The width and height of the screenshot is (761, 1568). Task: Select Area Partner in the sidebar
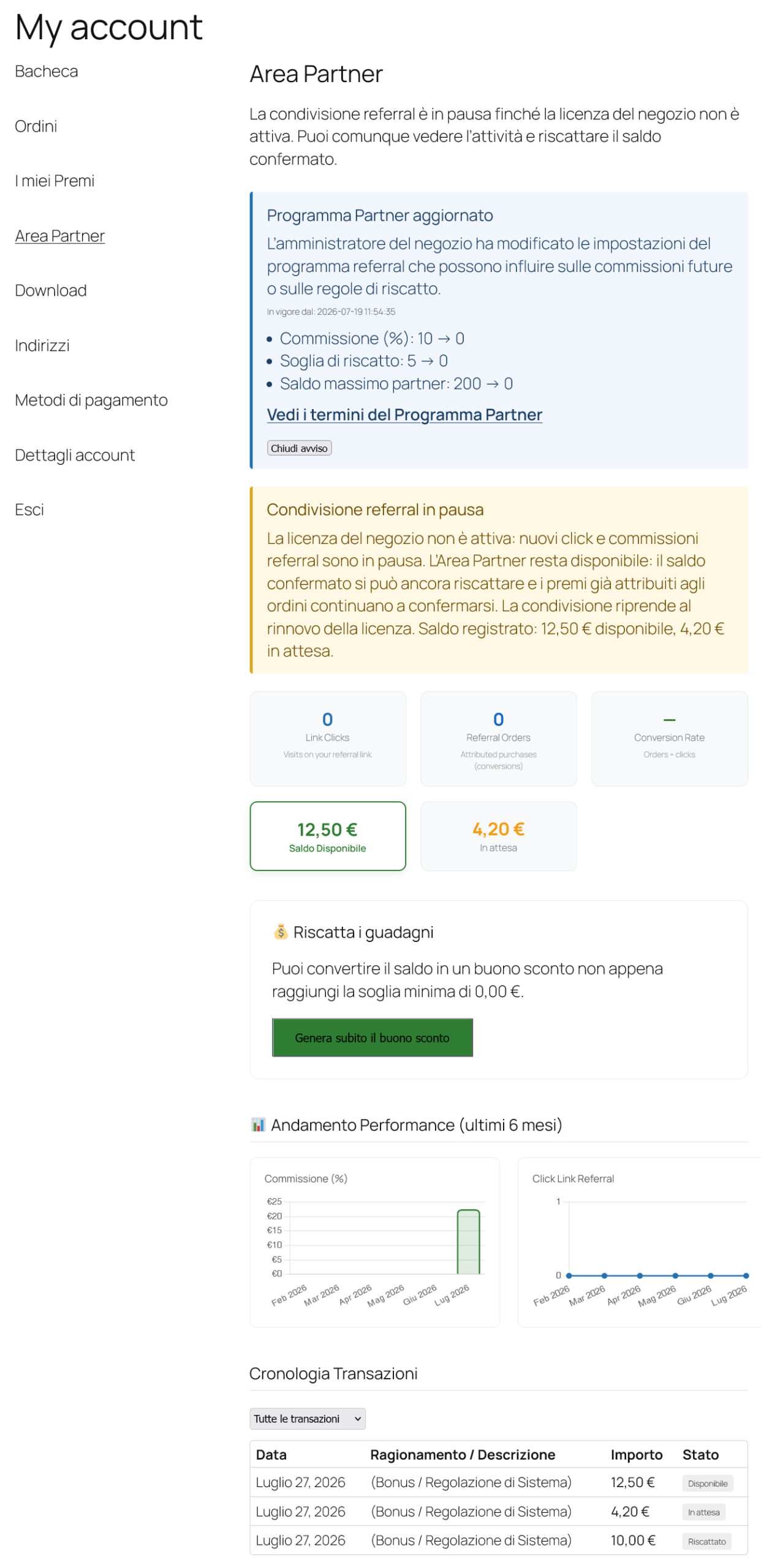click(59, 236)
